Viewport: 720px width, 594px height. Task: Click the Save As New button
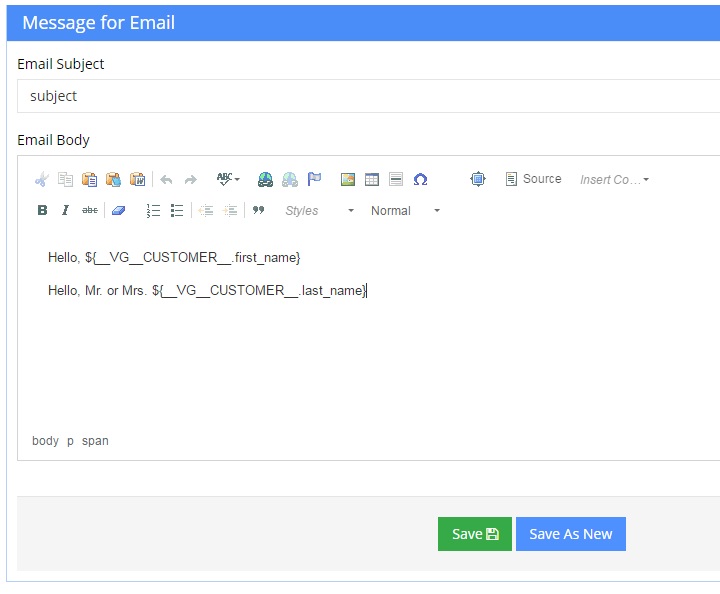[x=570, y=534]
